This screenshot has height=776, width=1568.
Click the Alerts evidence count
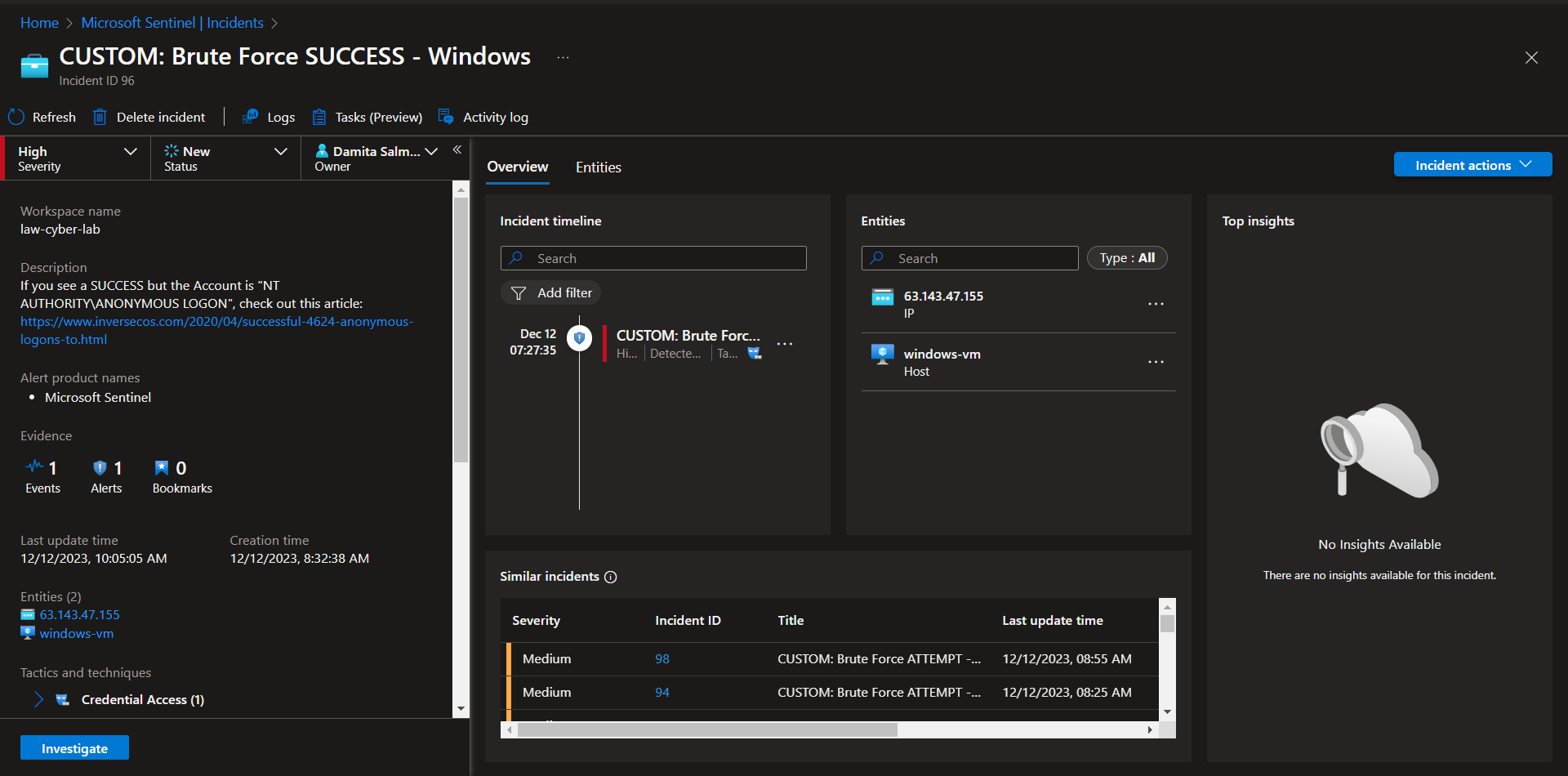click(106, 476)
